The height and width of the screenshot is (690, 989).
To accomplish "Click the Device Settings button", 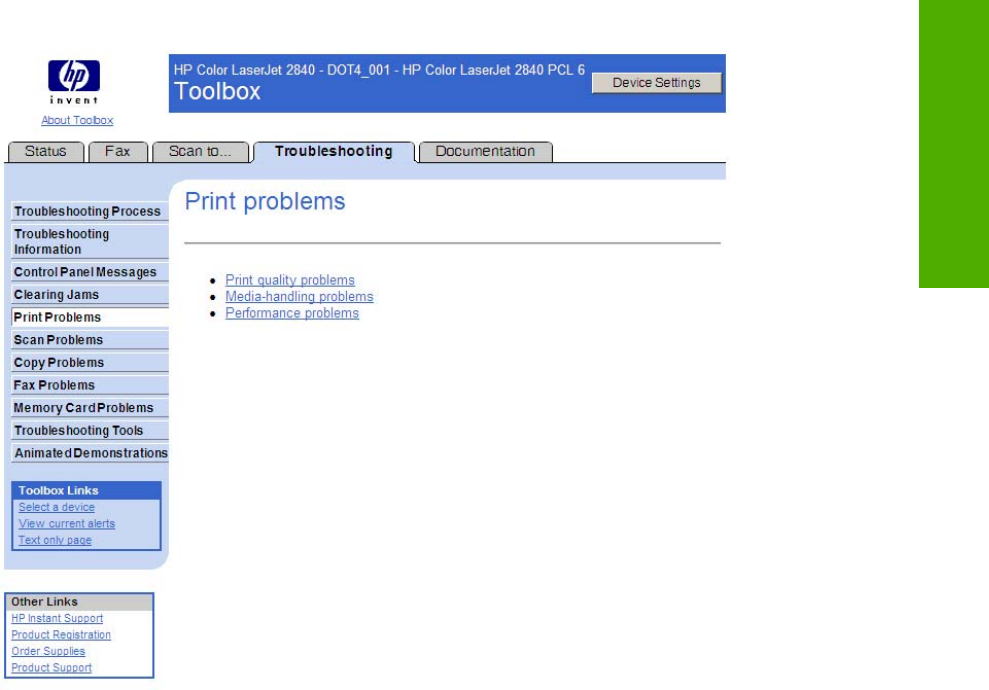I will point(657,83).
